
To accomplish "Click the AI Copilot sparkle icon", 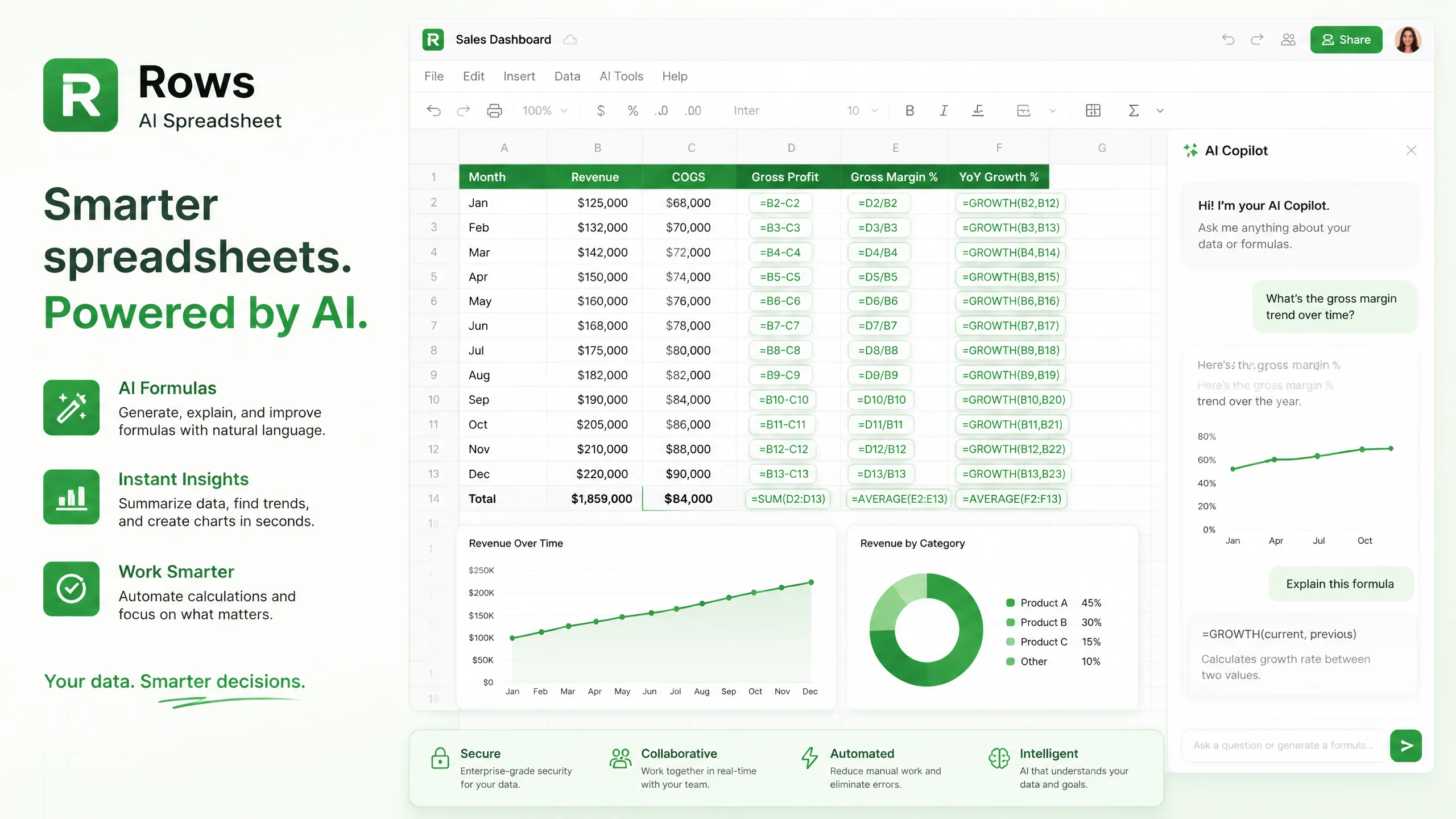I will [1190, 150].
